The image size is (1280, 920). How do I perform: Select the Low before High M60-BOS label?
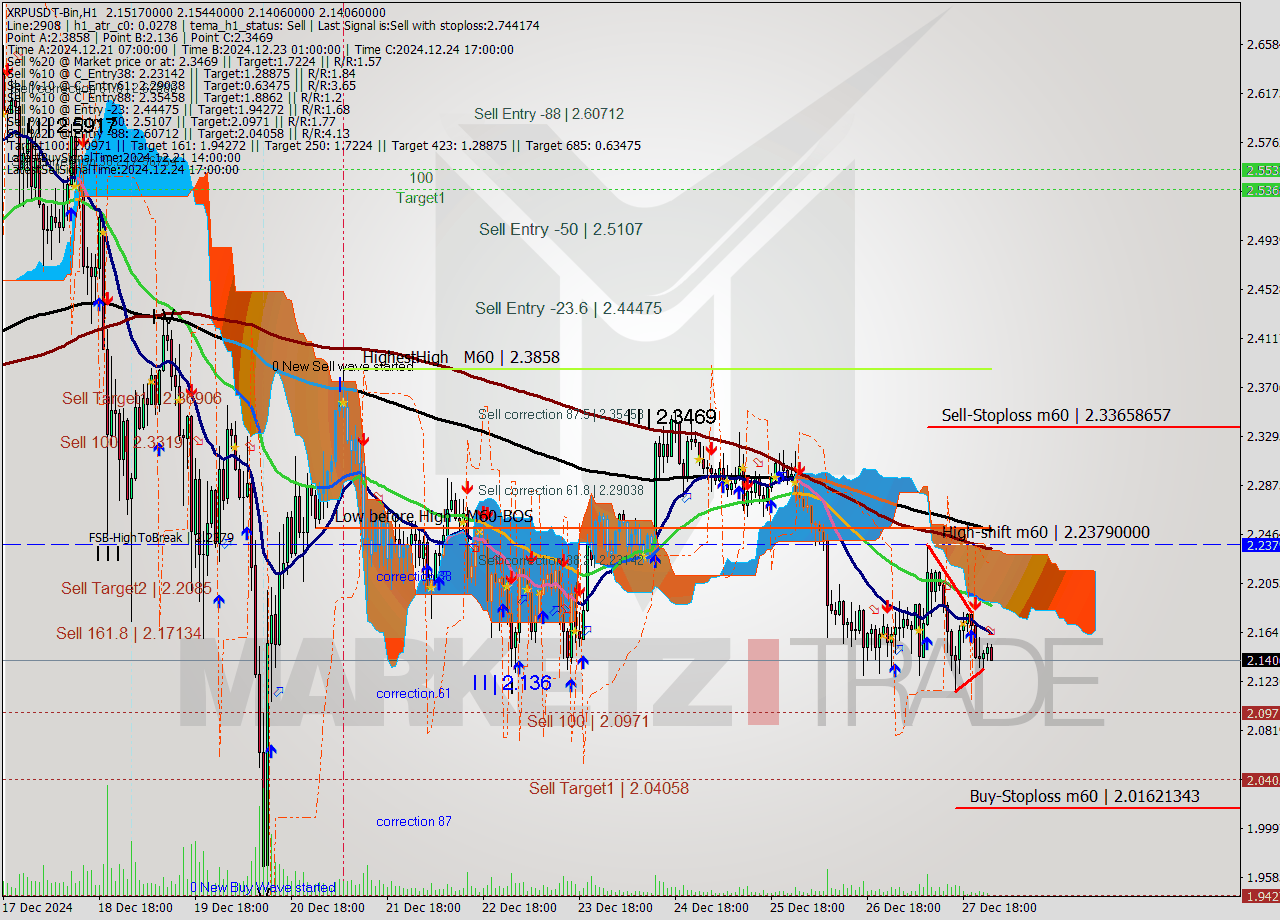tap(433, 517)
